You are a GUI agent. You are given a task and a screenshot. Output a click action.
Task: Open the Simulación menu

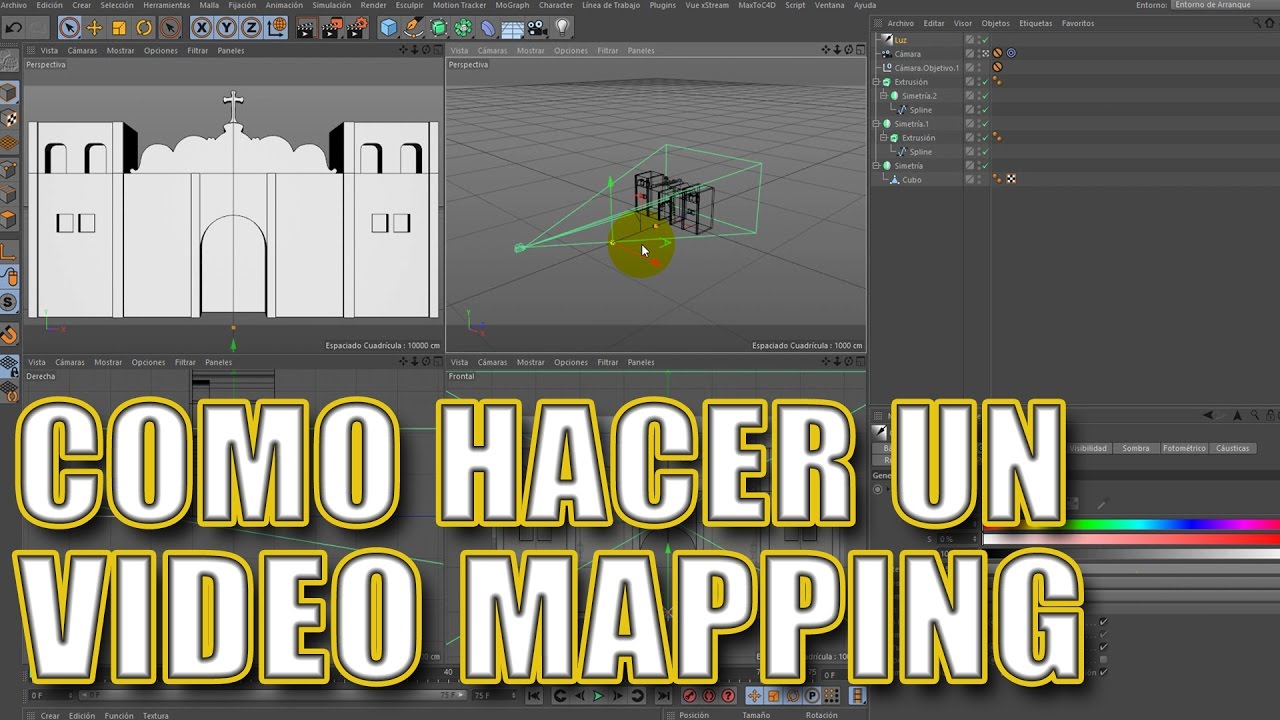[332, 5]
